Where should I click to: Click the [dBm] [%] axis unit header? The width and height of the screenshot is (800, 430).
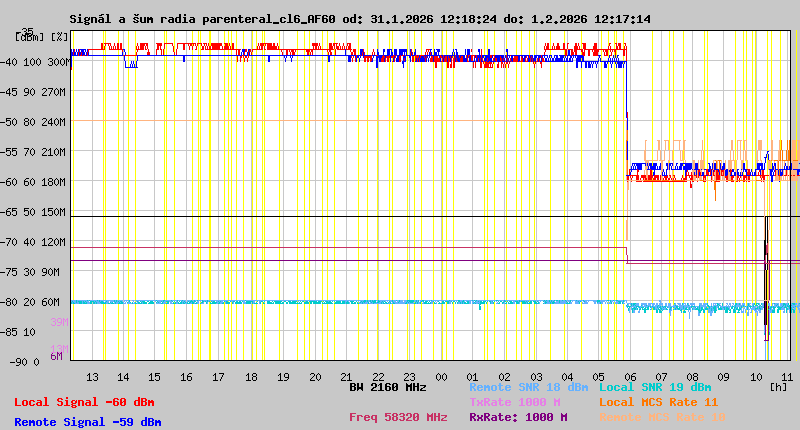point(42,36)
